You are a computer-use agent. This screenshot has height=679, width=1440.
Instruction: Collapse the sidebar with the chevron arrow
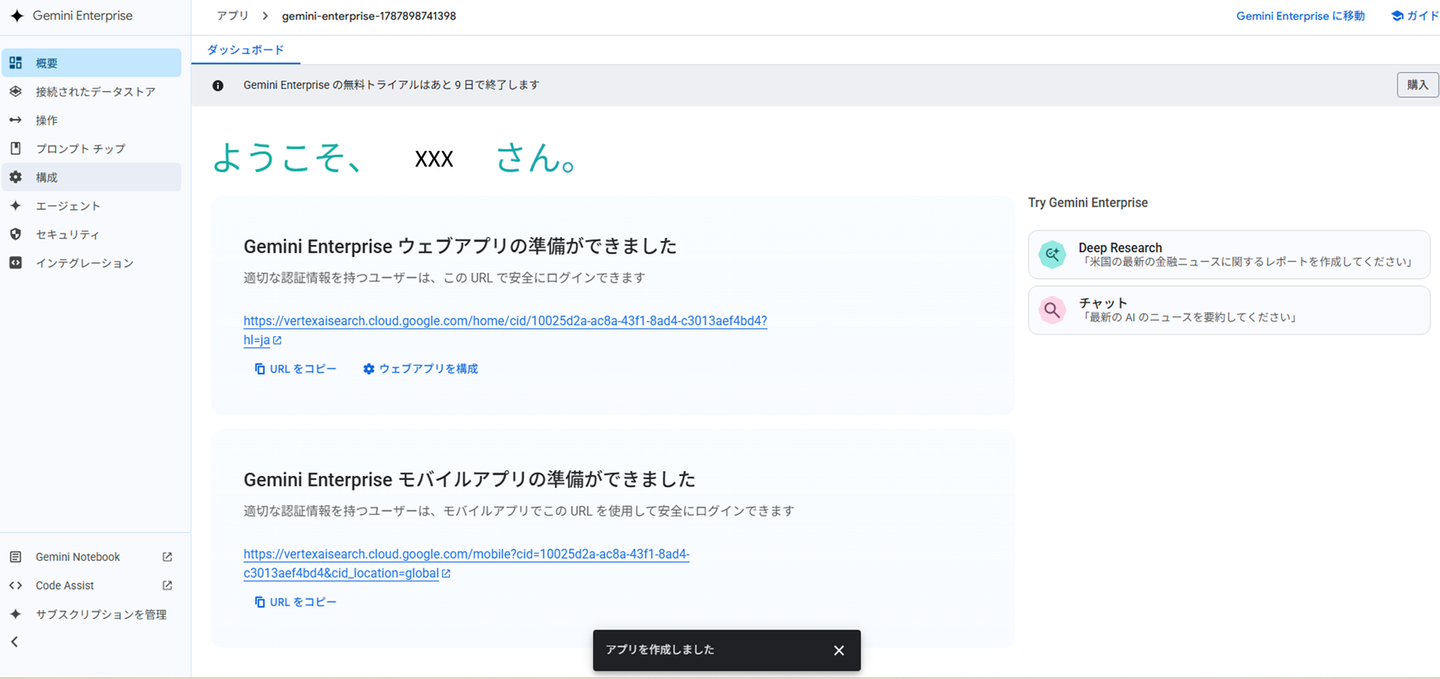pos(15,642)
